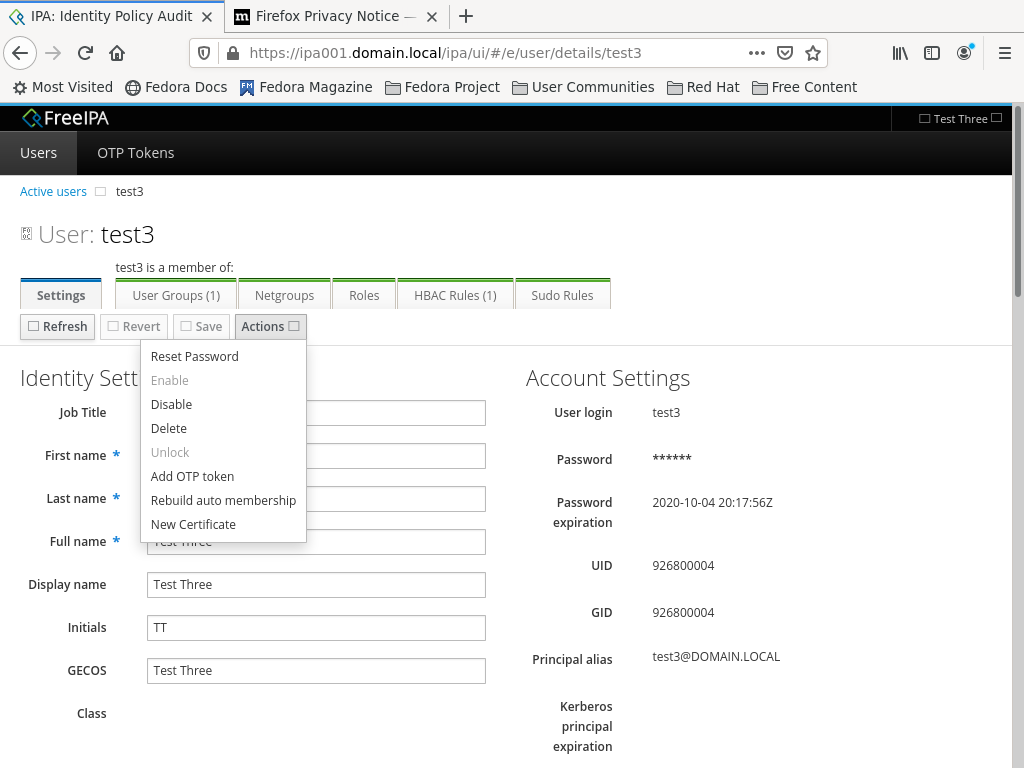Image resolution: width=1024 pixels, height=768 pixels.
Task: Reload the page with the refresh icon
Action: [x=85, y=53]
